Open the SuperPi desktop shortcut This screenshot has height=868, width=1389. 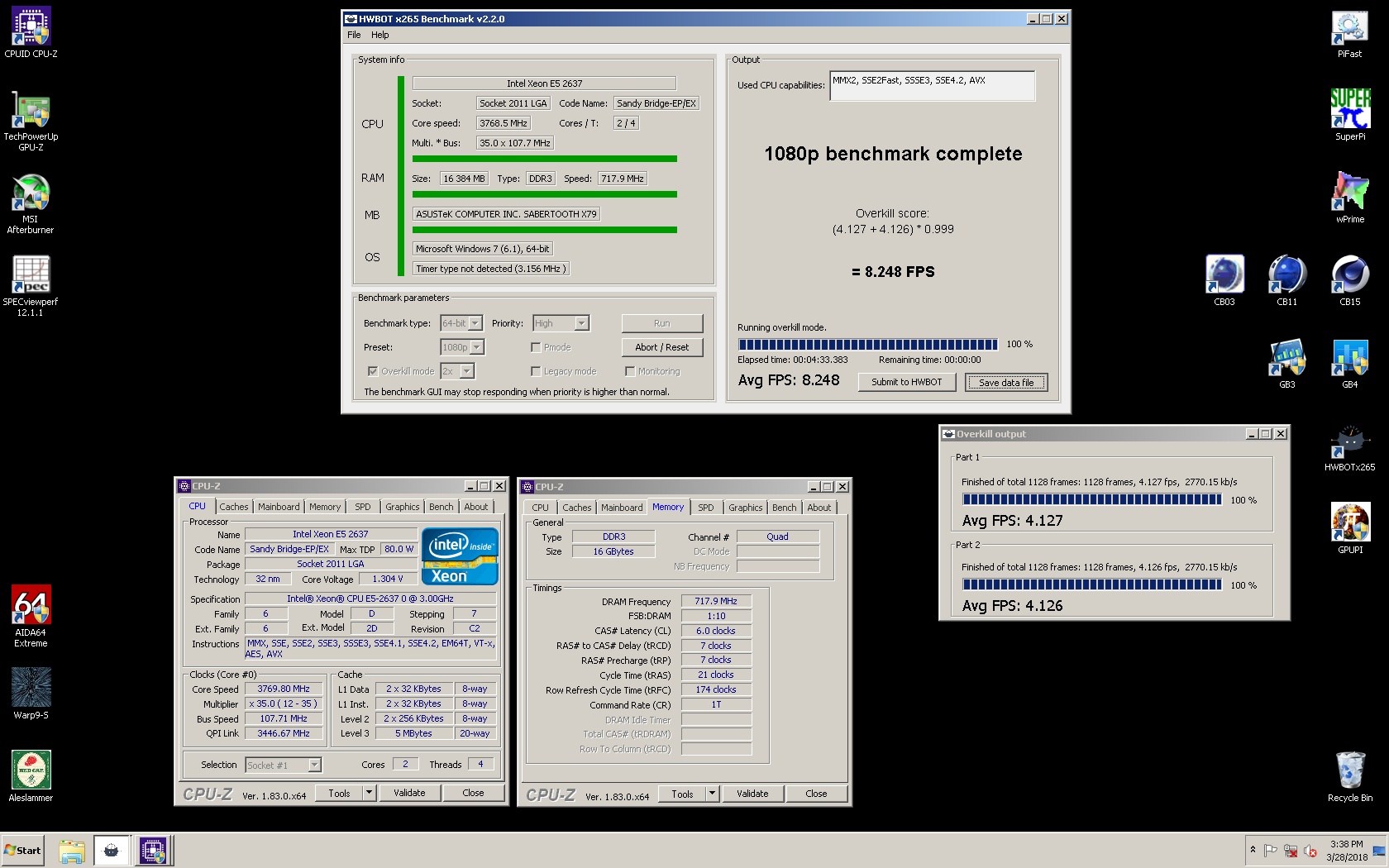1350,116
